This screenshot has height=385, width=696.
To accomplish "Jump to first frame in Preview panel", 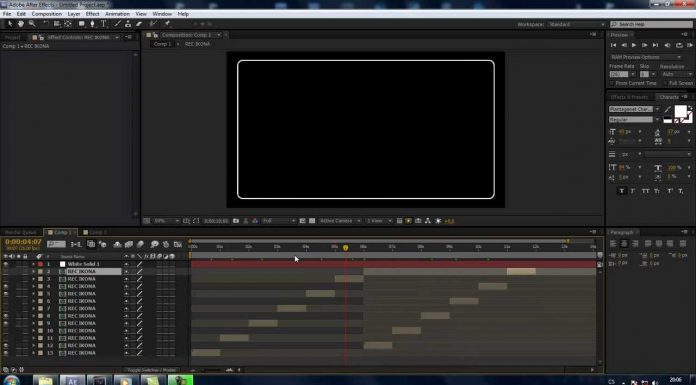I will [613, 45].
